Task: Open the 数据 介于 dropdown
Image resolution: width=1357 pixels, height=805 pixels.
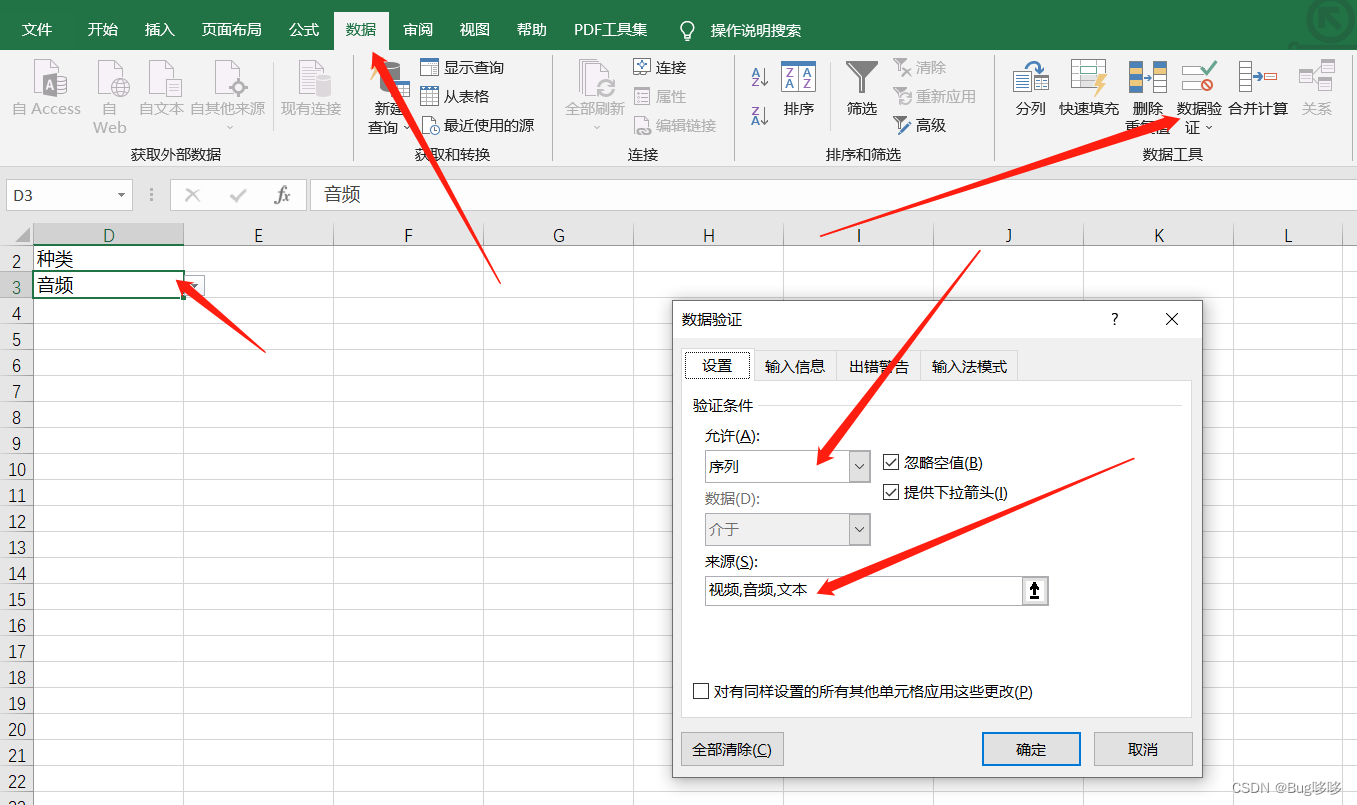Action: coord(859,529)
